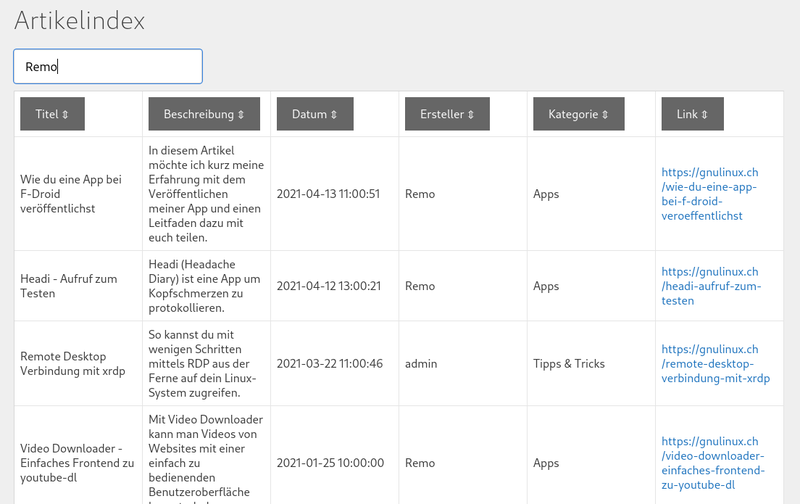800x504 pixels.
Task: Click date cell '2021-04-13 11:00:51'
Action: click(x=328, y=194)
